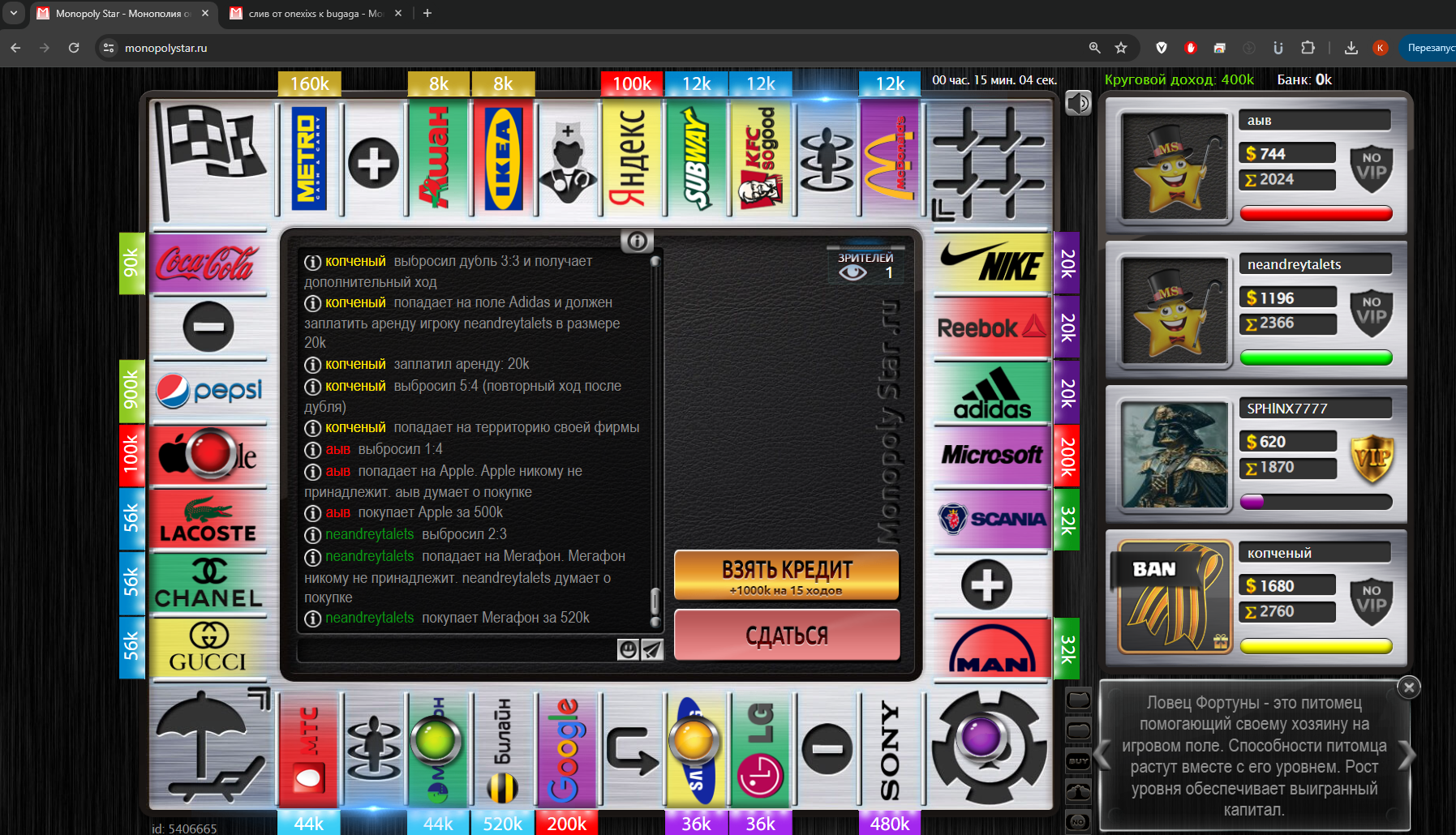Screen dimensions: 1456x835
Task: Toggle the NO sidebar button
Action: tap(1078, 821)
